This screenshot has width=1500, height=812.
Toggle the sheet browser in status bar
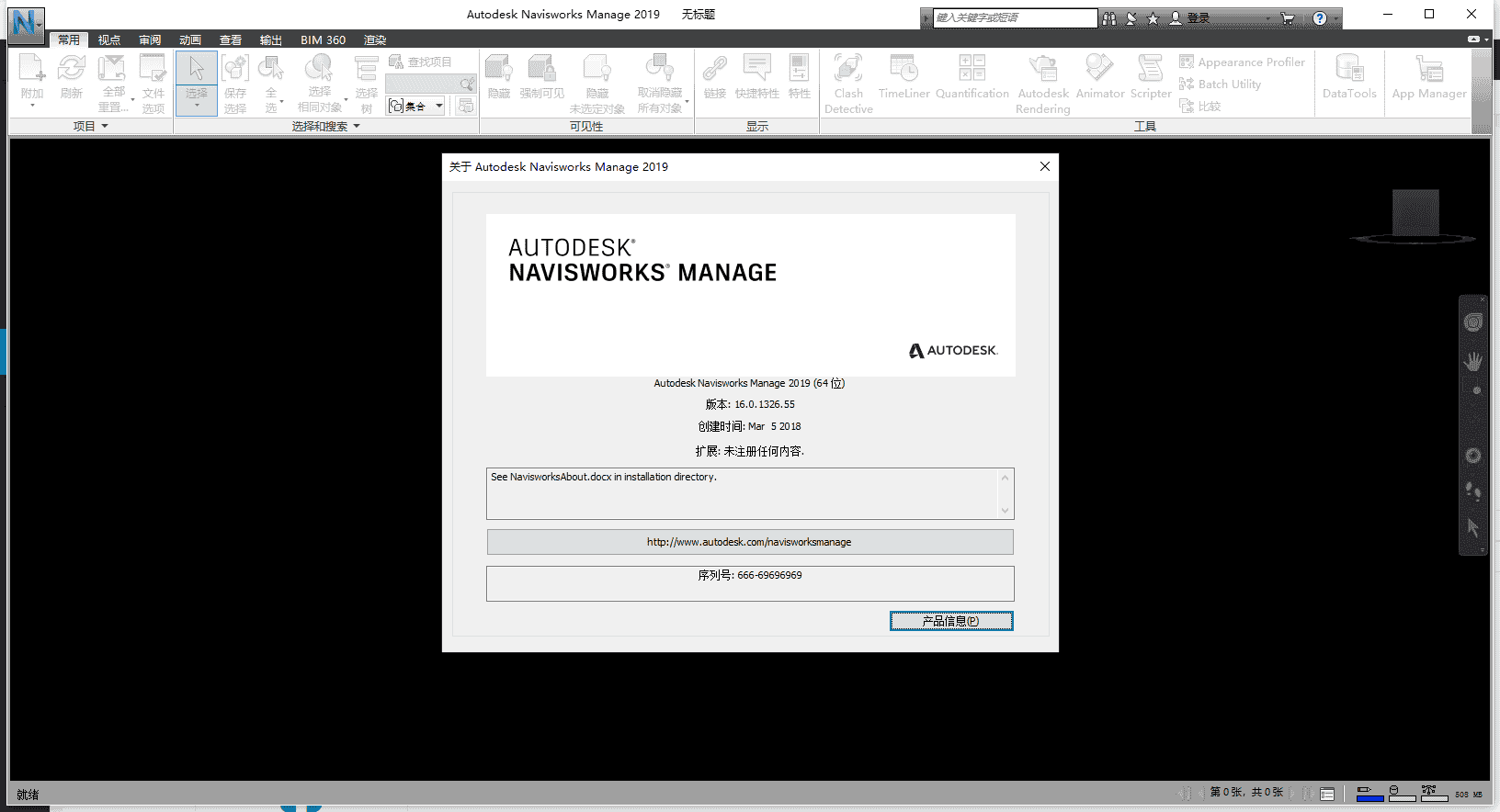tap(1327, 794)
